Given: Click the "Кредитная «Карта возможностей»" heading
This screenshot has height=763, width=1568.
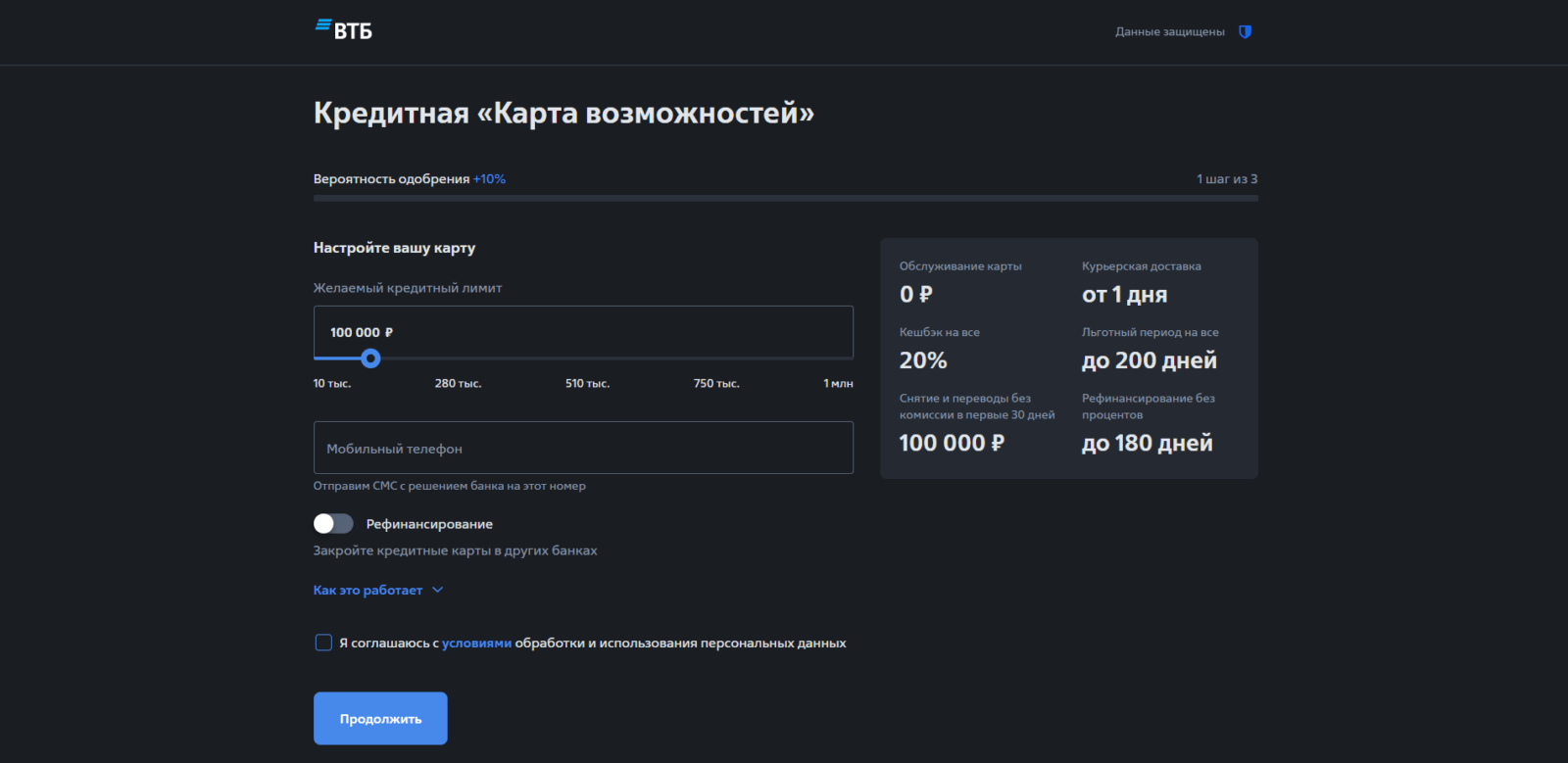Looking at the screenshot, I should click(x=563, y=114).
